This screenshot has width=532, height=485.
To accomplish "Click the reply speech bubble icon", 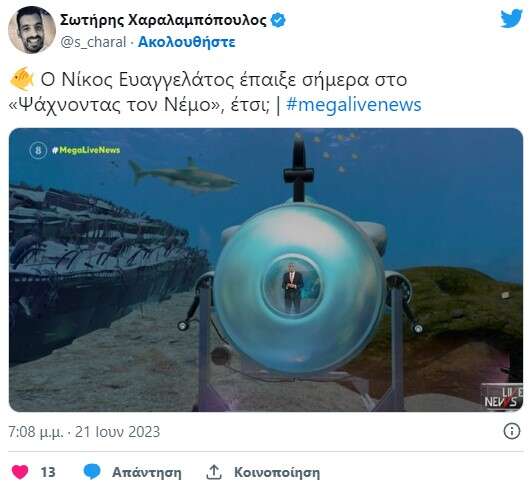I will pos(92,471).
